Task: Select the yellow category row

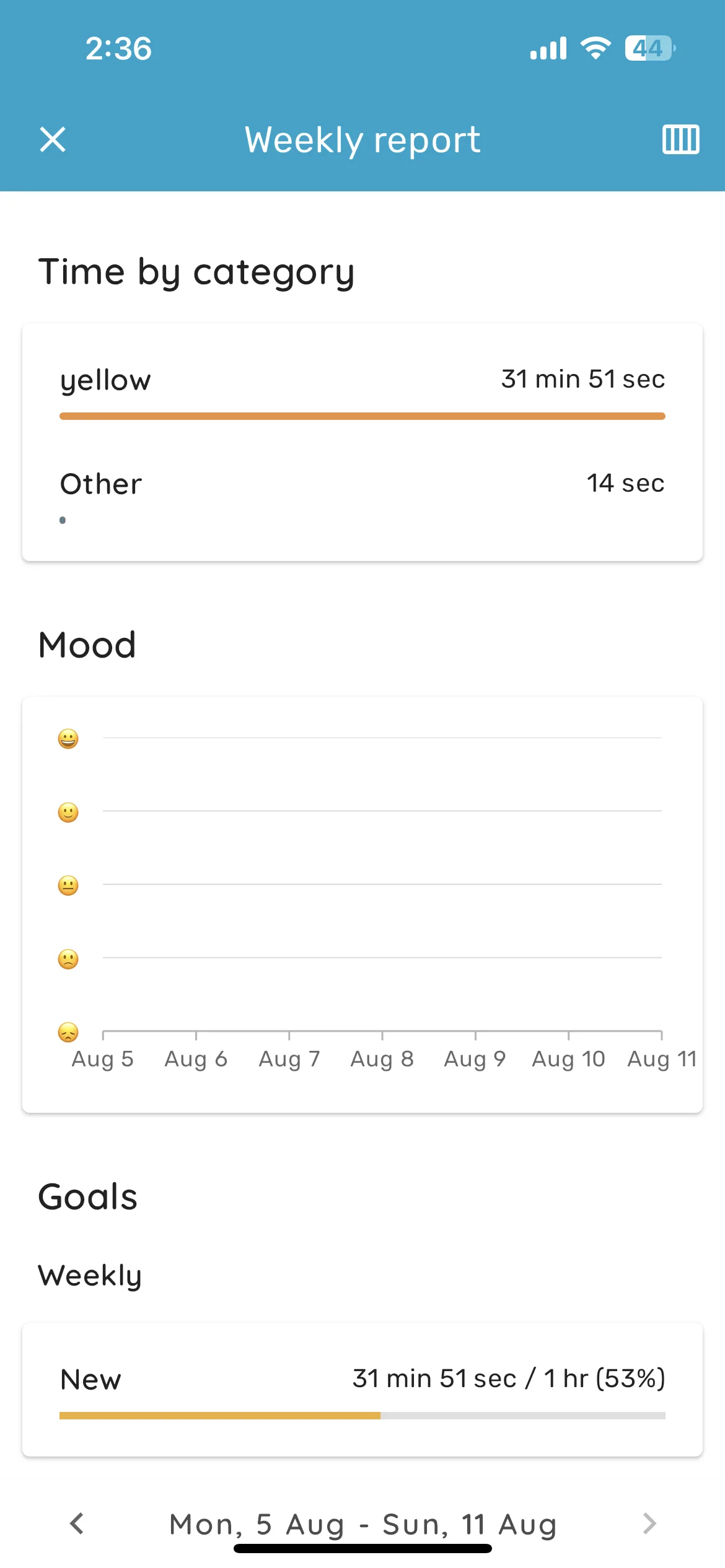Action: pos(362,390)
